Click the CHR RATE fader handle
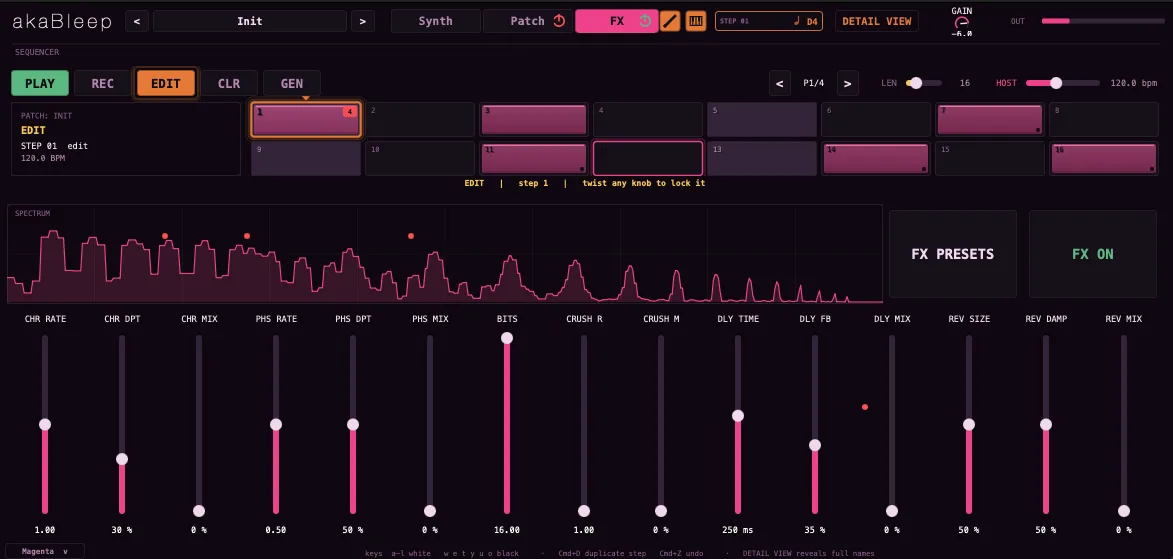The width and height of the screenshot is (1173, 559). coord(45,424)
